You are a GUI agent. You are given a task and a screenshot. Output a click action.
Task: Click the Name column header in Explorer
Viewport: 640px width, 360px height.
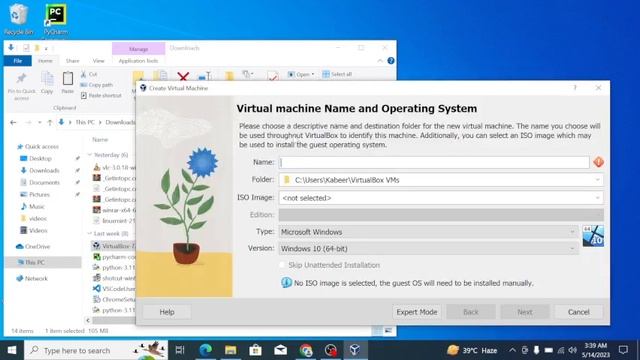tap(100, 140)
